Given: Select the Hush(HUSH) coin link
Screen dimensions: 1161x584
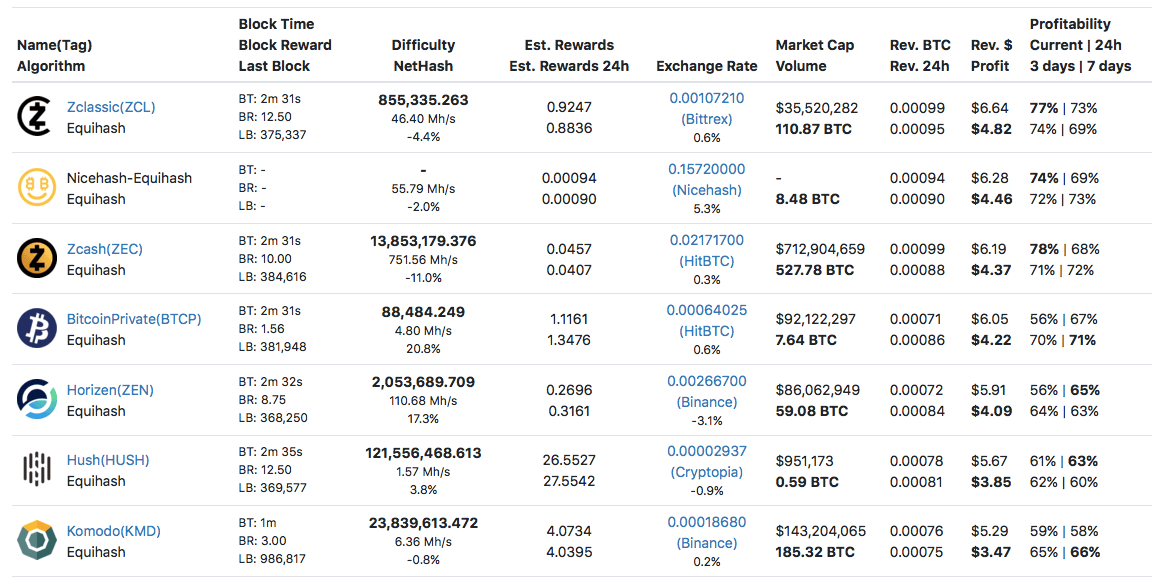Looking at the screenshot, I should tap(108, 460).
